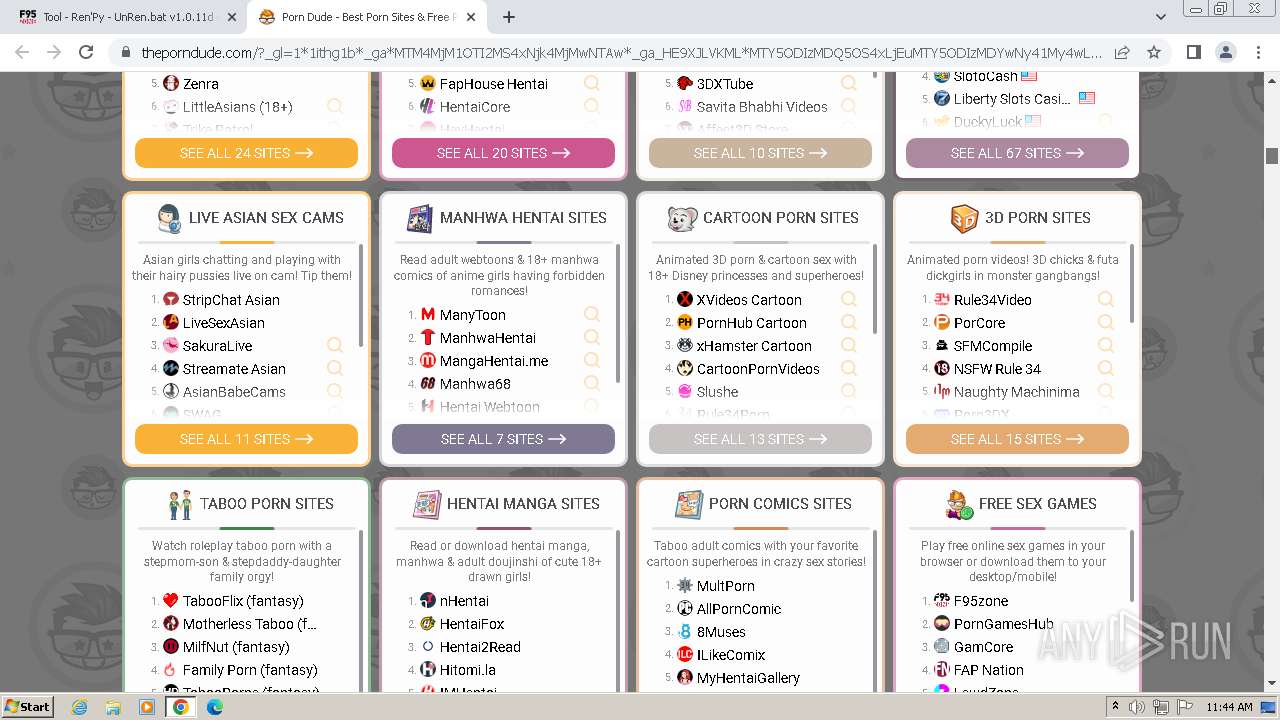Open the F95zone link
The height and width of the screenshot is (720, 1280).
(x=980, y=601)
